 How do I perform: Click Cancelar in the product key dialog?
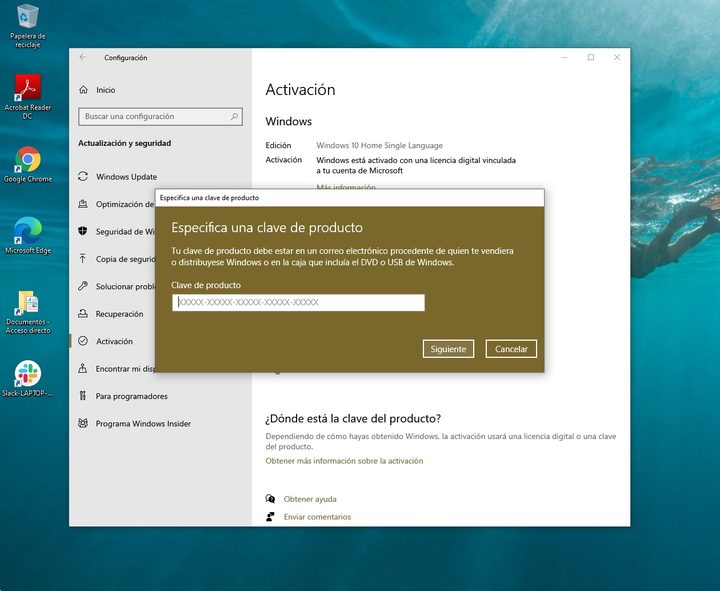pos(511,349)
